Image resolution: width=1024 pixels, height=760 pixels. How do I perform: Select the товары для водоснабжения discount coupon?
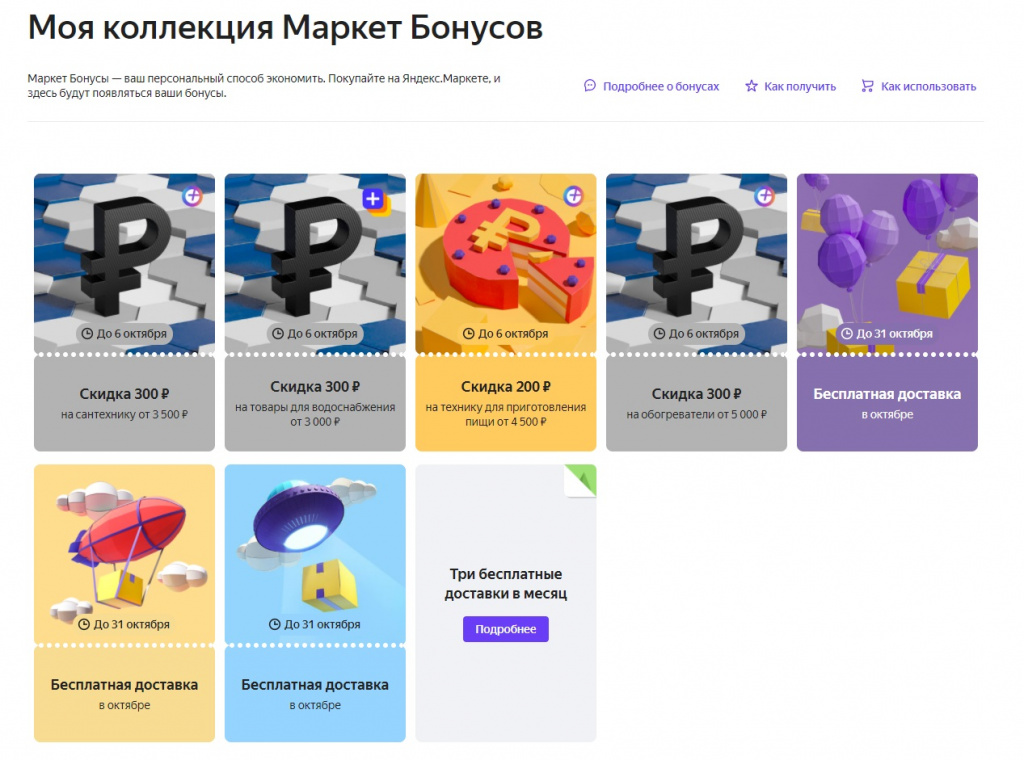pyautogui.click(x=315, y=312)
